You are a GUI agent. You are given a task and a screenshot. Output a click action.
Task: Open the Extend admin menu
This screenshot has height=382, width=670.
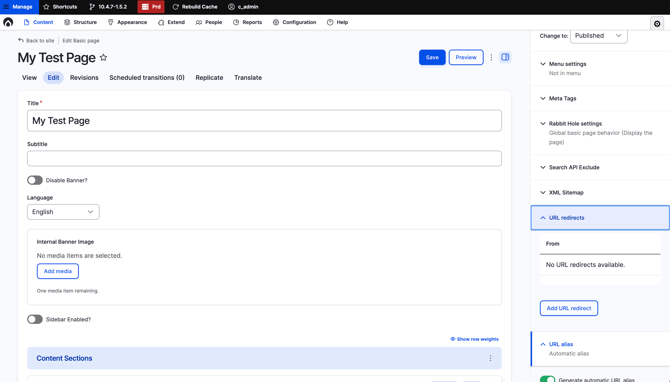click(x=171, y=22)
